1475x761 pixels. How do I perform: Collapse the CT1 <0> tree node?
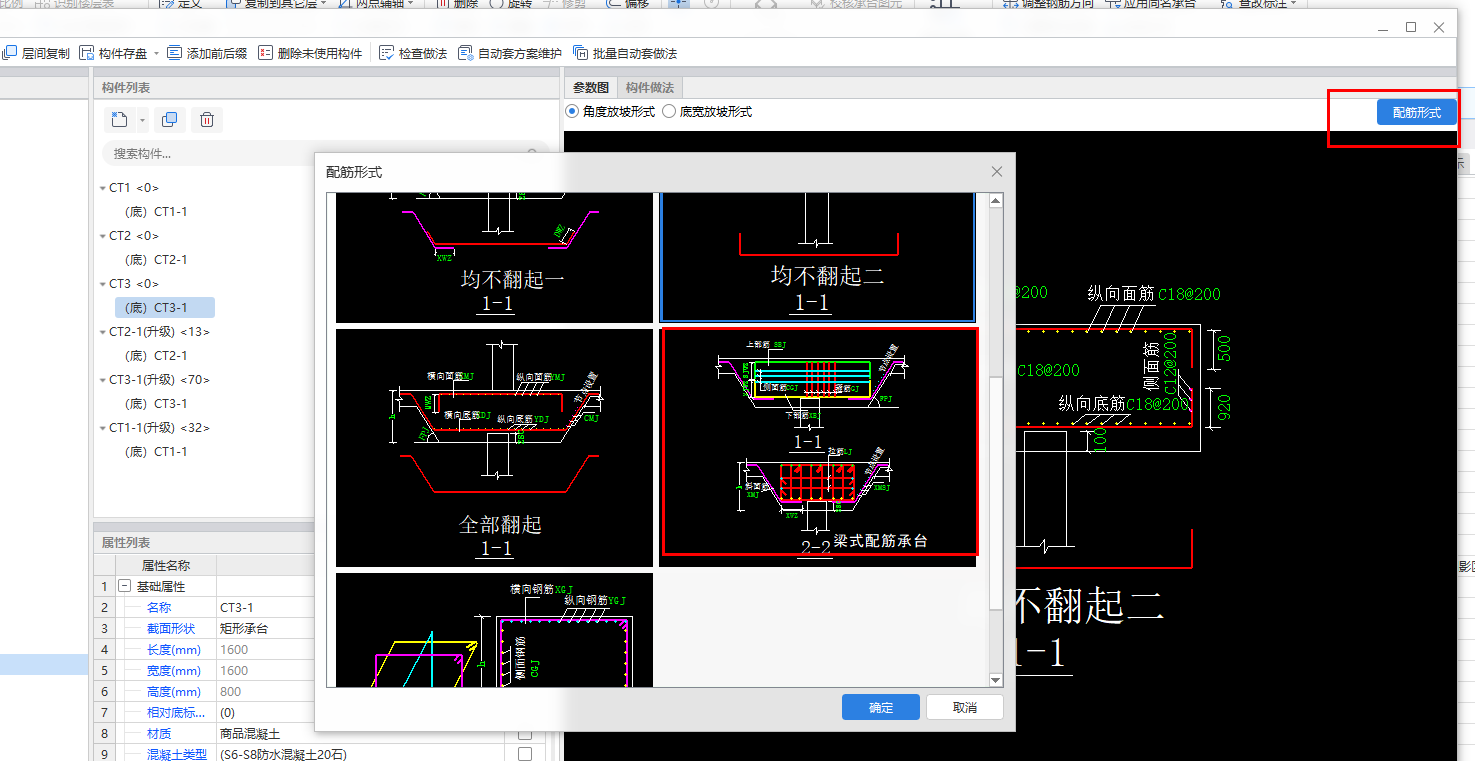tap(102, 188)
